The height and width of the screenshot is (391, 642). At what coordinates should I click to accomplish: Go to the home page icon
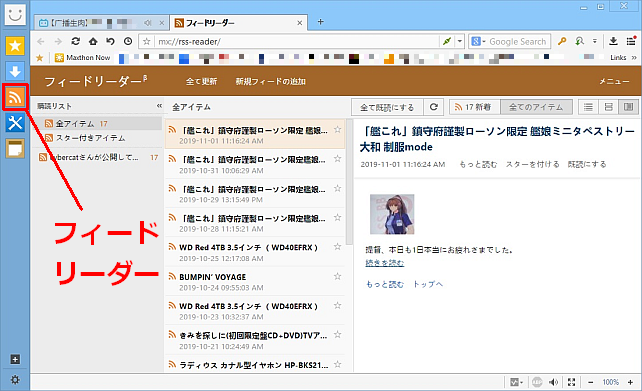[x=93, y=41]
